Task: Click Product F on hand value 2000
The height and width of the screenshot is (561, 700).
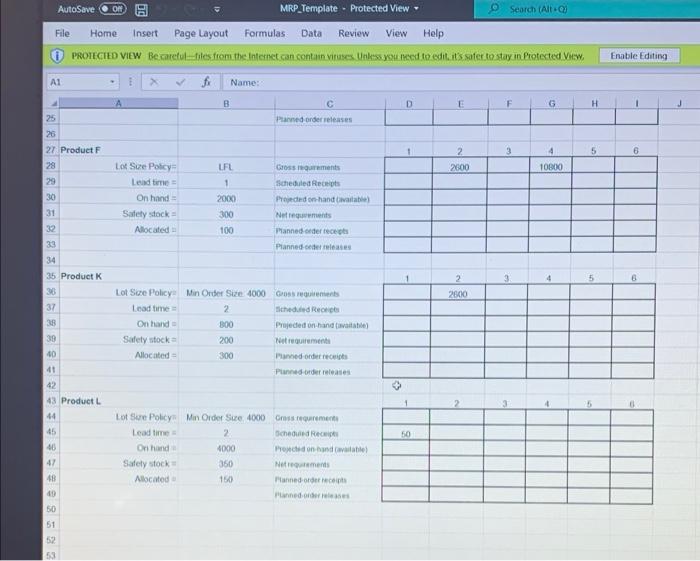Action: pyautogui.click(x=226, y=199)
